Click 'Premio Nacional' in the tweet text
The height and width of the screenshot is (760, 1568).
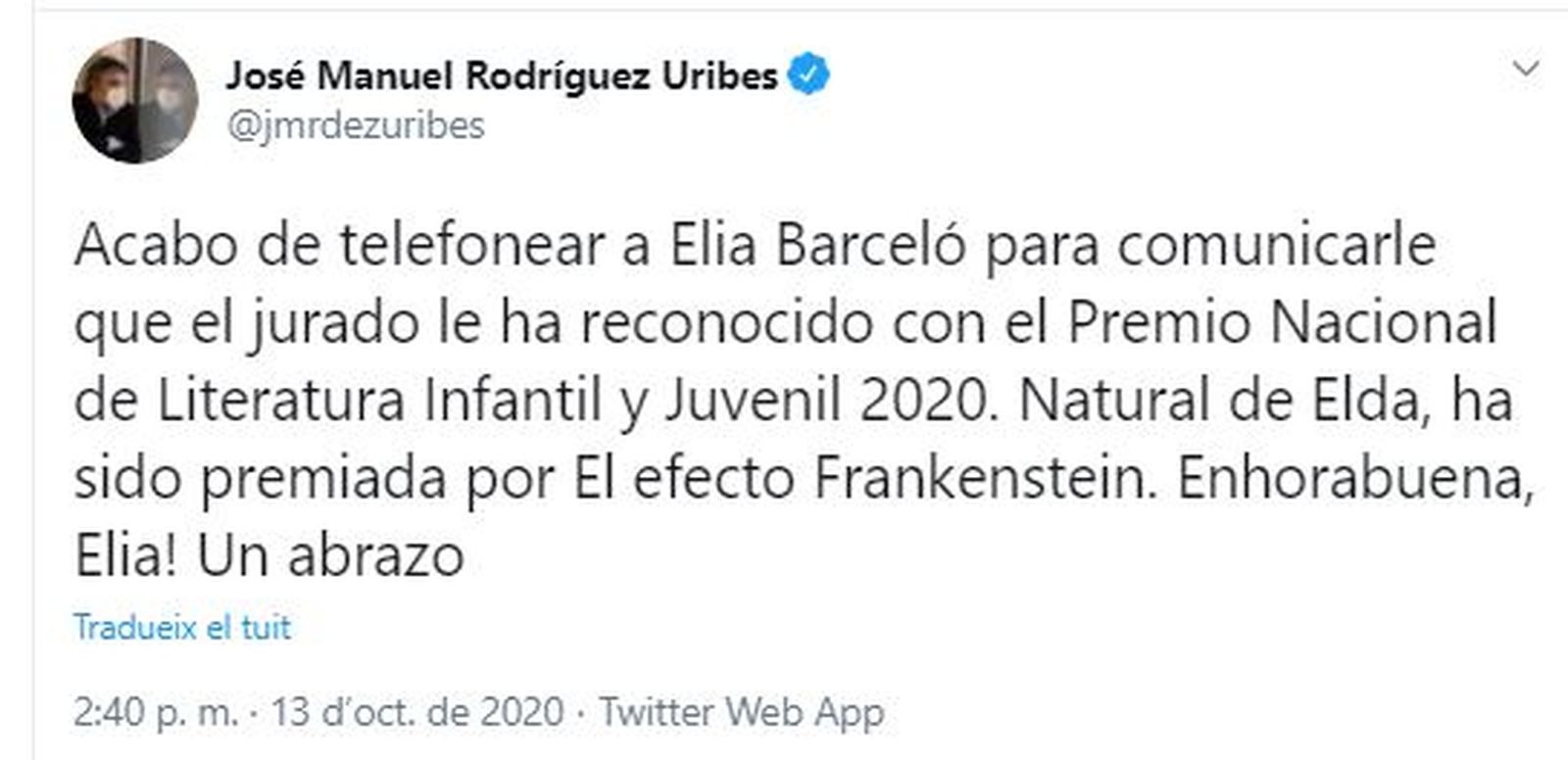click(x=1282, y=323)
